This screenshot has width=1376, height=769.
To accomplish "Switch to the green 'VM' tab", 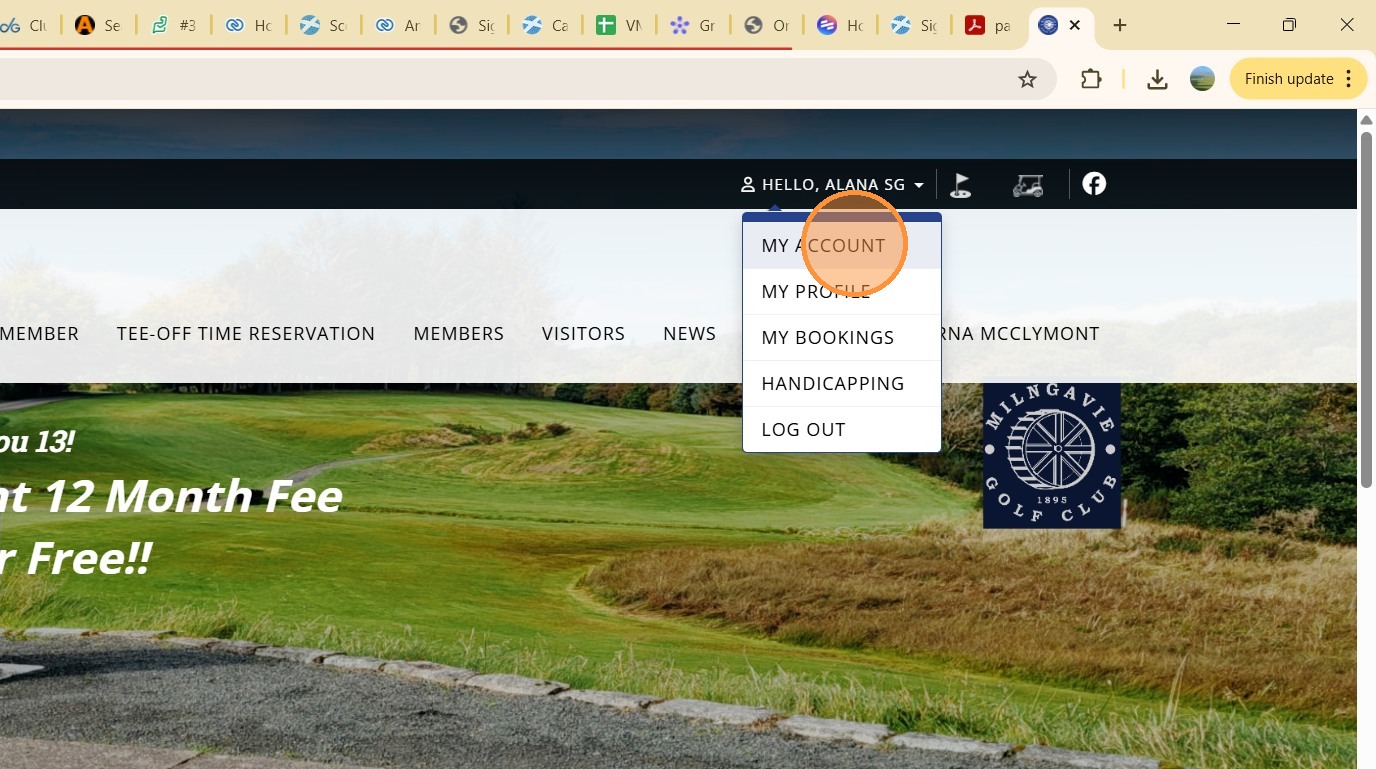I will tap(620, 26).
